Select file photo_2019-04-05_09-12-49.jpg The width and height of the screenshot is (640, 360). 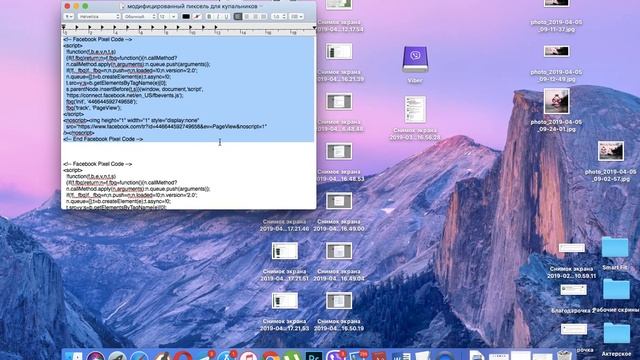click(556, 51)
